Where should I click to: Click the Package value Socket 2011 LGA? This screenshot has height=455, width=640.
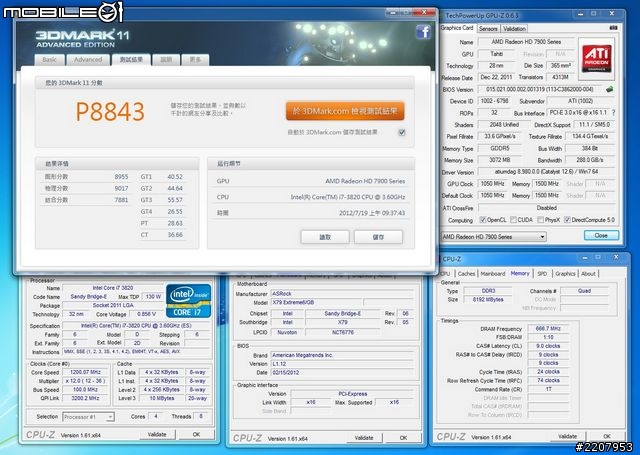[x=113, y=306]
